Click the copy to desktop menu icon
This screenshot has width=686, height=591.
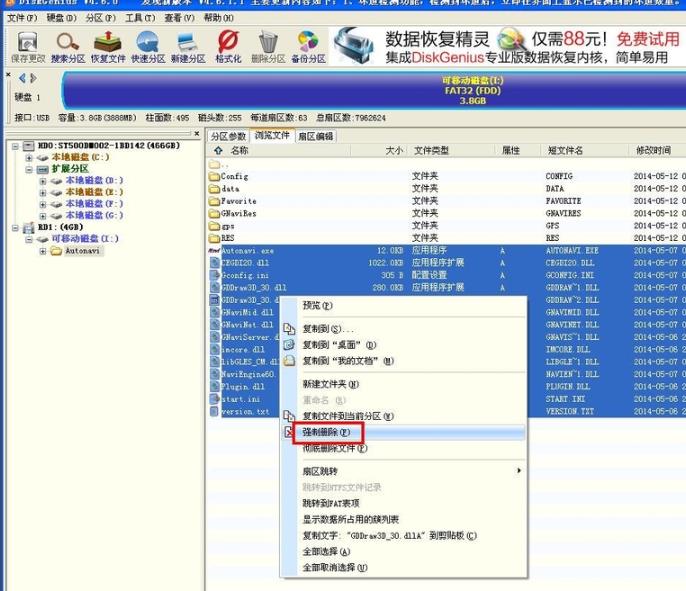click(289, 345)
